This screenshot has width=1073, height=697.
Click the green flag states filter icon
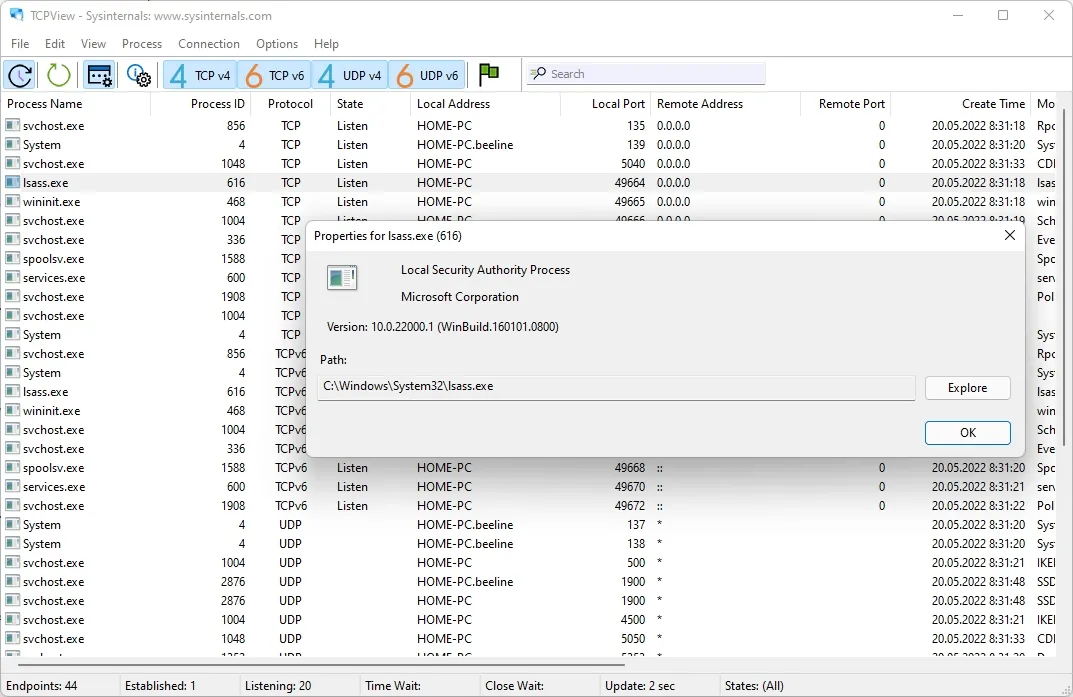489,74
